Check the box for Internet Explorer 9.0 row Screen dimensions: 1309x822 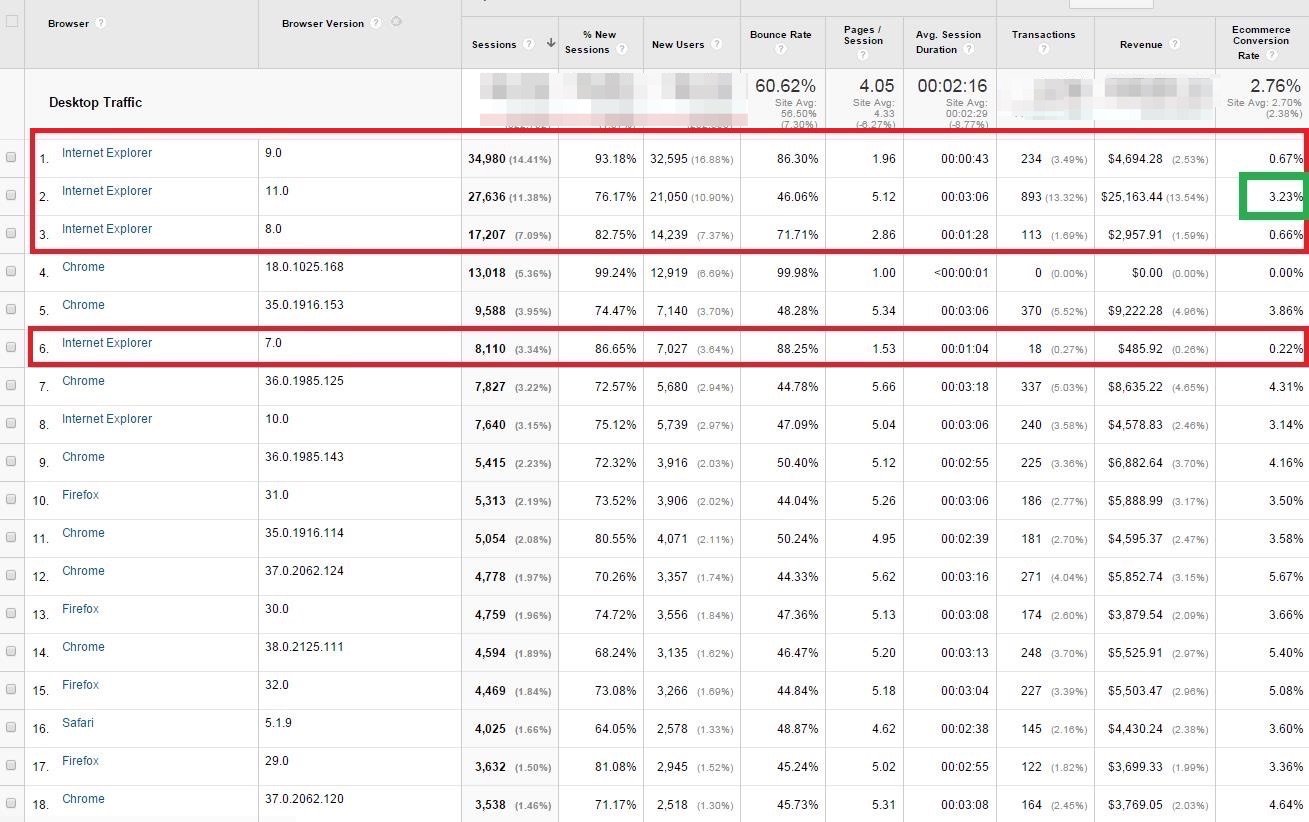12,157
